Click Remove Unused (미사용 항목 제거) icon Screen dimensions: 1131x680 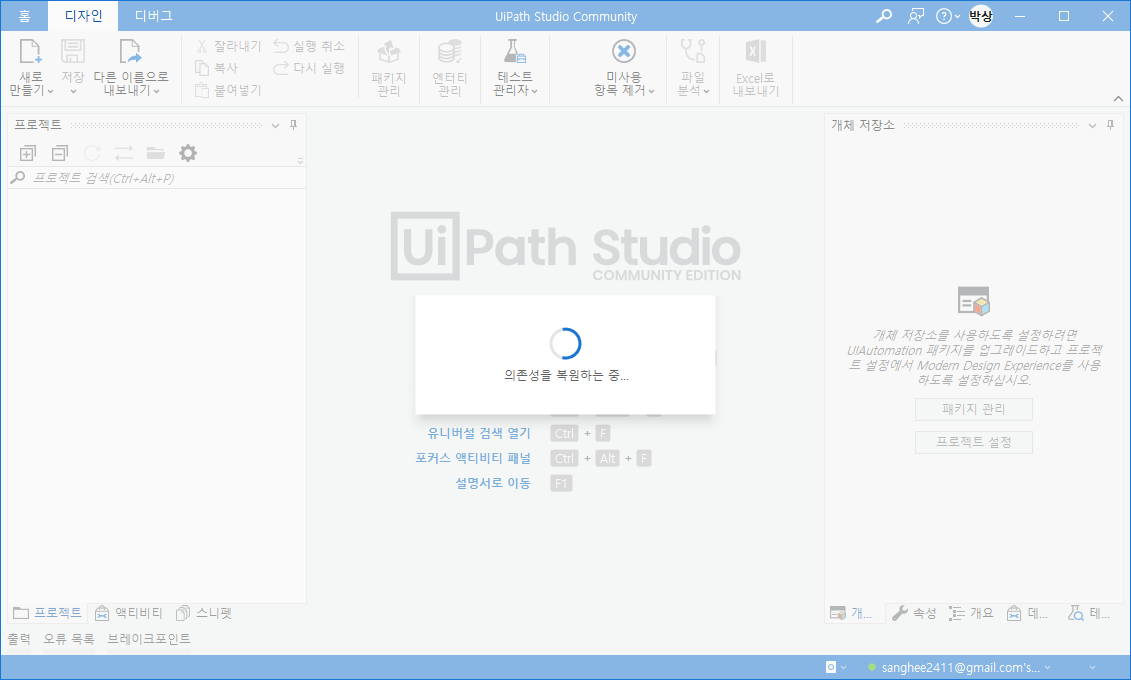[x=624, y=52]
